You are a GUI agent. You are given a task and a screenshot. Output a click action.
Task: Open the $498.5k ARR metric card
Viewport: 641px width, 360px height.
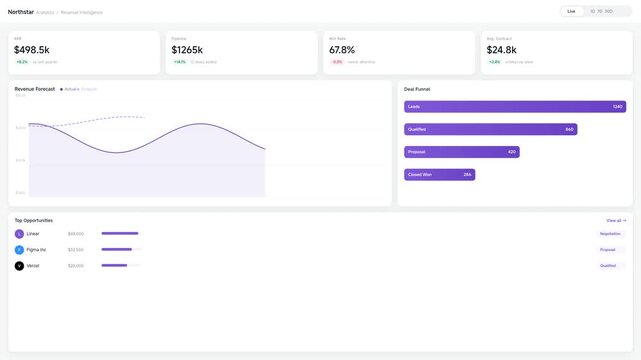[x=84, y=53]
